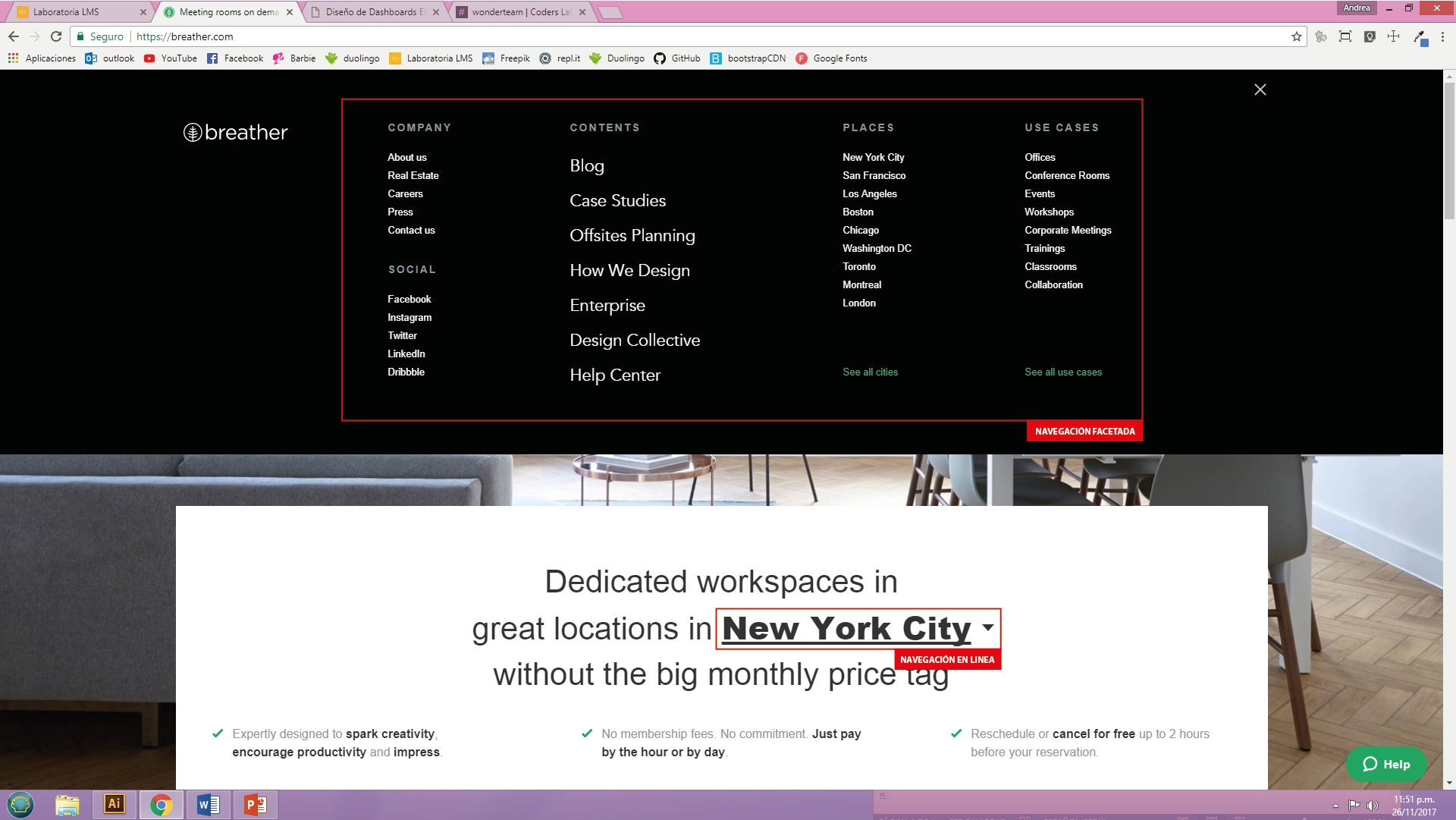The height and width of the screenshot is (820, 1456).
Task: Open the GitHub bookmark
Action: [x=677, y=58]
